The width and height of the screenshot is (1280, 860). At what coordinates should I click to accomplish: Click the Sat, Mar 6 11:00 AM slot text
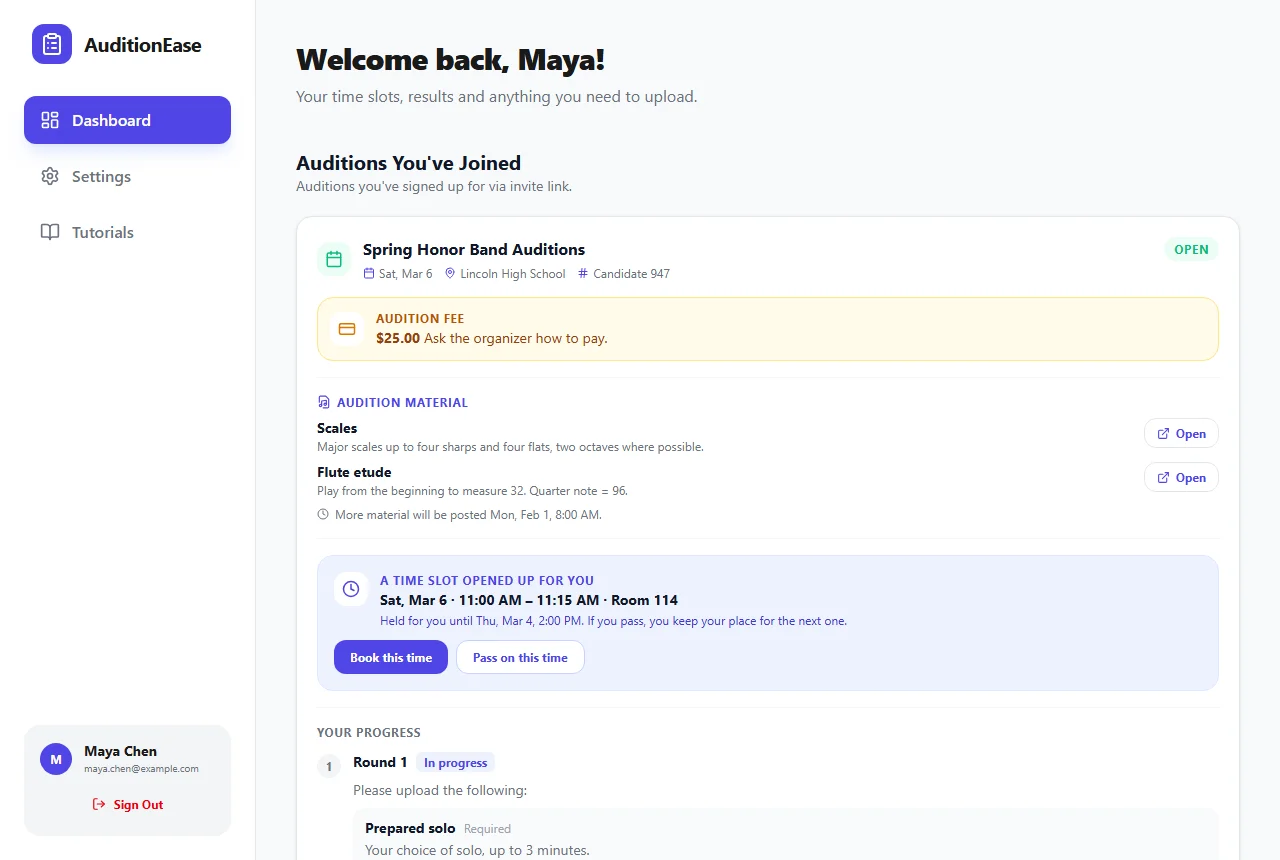pyautogui.click(x=529, y=600)
